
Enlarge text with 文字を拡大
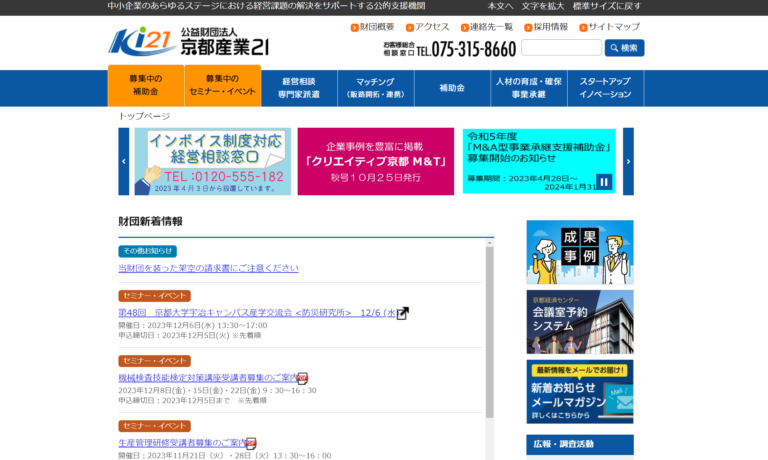point(542,6)
